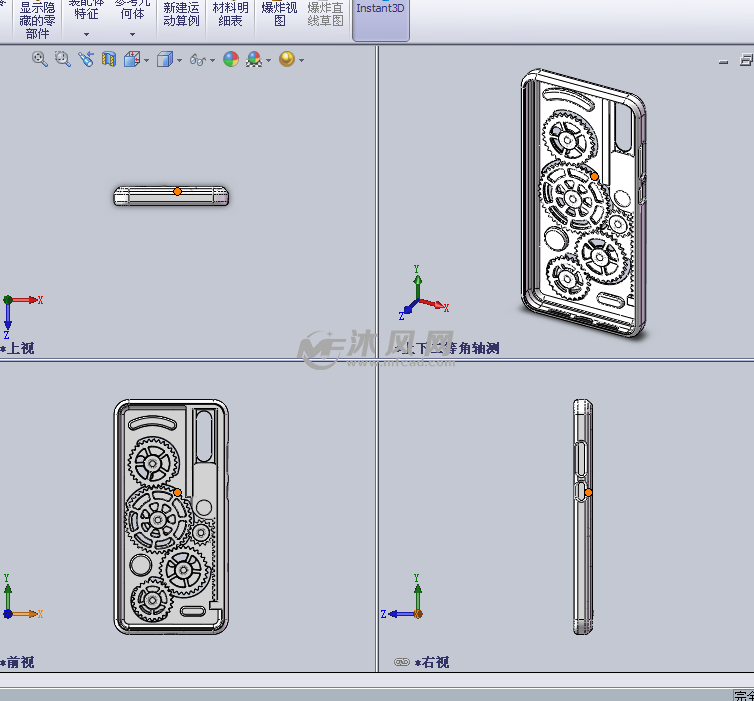Create new motion study 新建运动算例

pos(181,14)
